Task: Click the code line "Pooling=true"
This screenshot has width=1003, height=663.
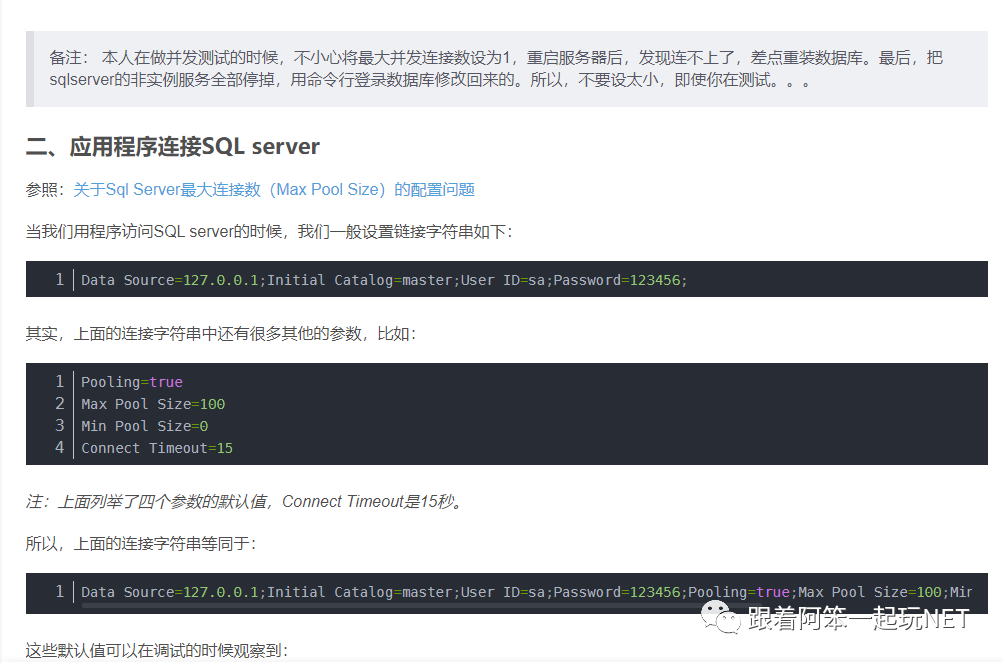Action: (x=132, y=382)
